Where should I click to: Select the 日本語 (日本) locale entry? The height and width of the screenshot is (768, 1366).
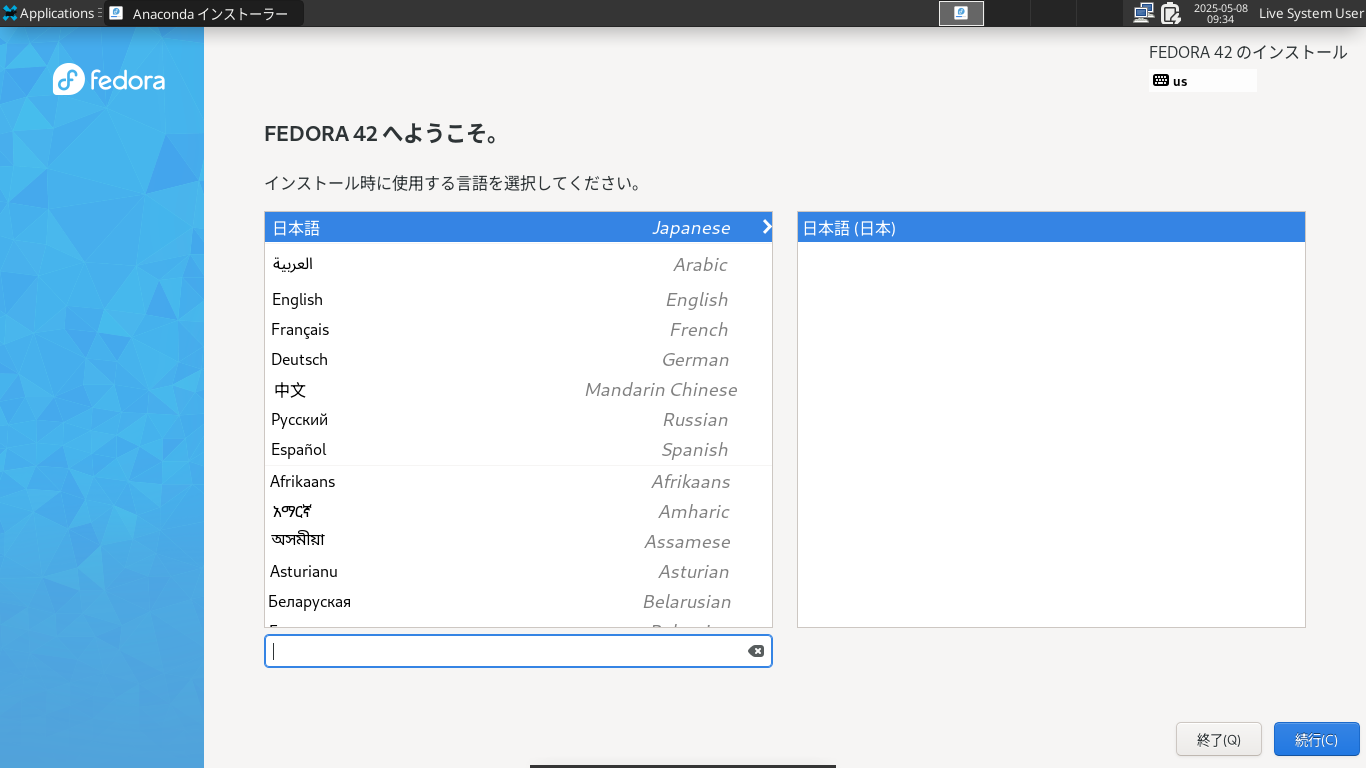click(x=1051, y=227)
